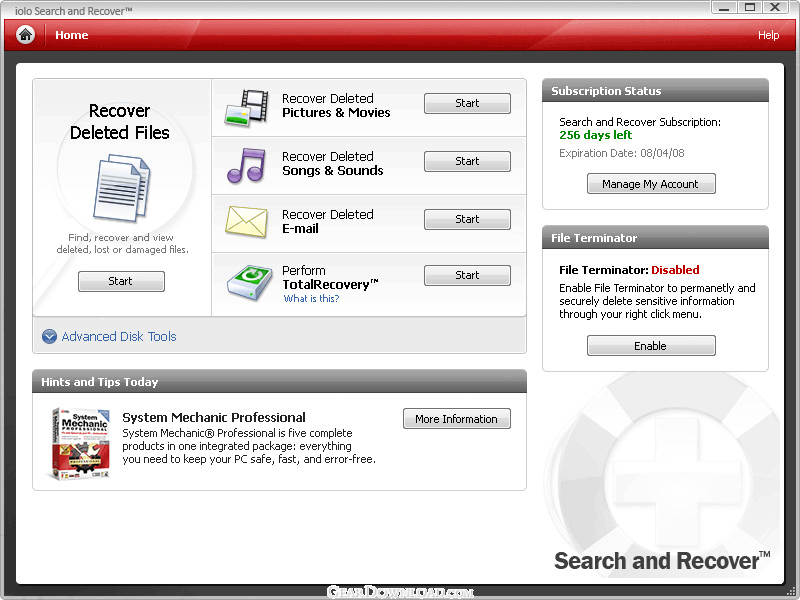Expand the Advanced Disk Tools chevron
The image size is (800, 600).
point(49,337)
